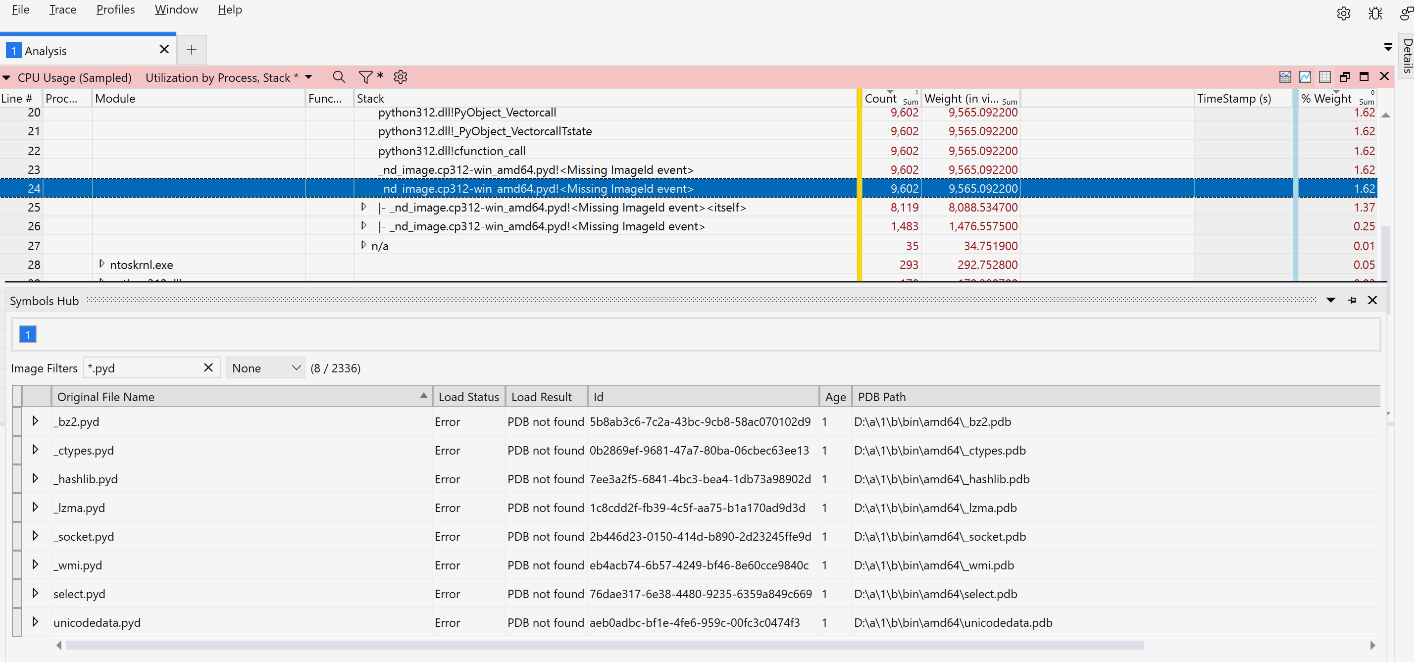Image resolution: width=1414 pixels, height=662 pixels.
Task: Sort by Load Status column
Action: tap(468, 397)
